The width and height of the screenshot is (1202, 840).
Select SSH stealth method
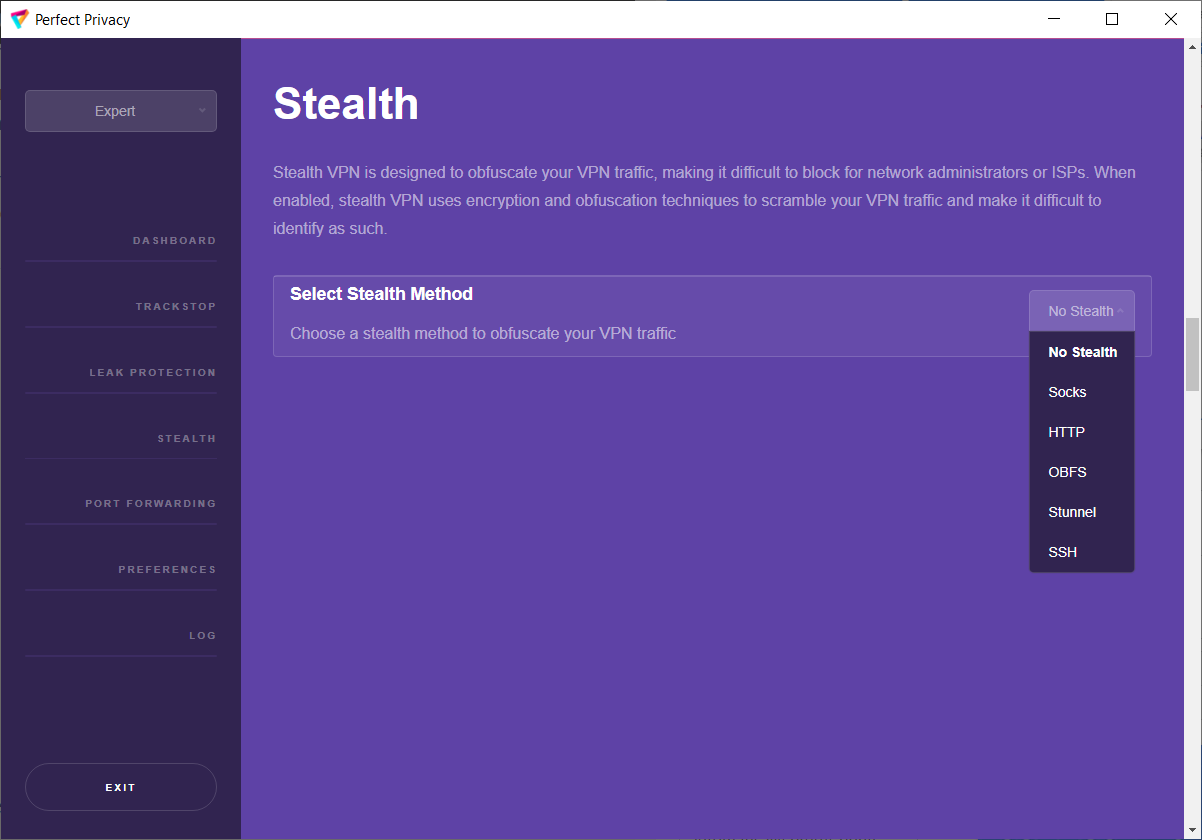[x=1082, y=552]
